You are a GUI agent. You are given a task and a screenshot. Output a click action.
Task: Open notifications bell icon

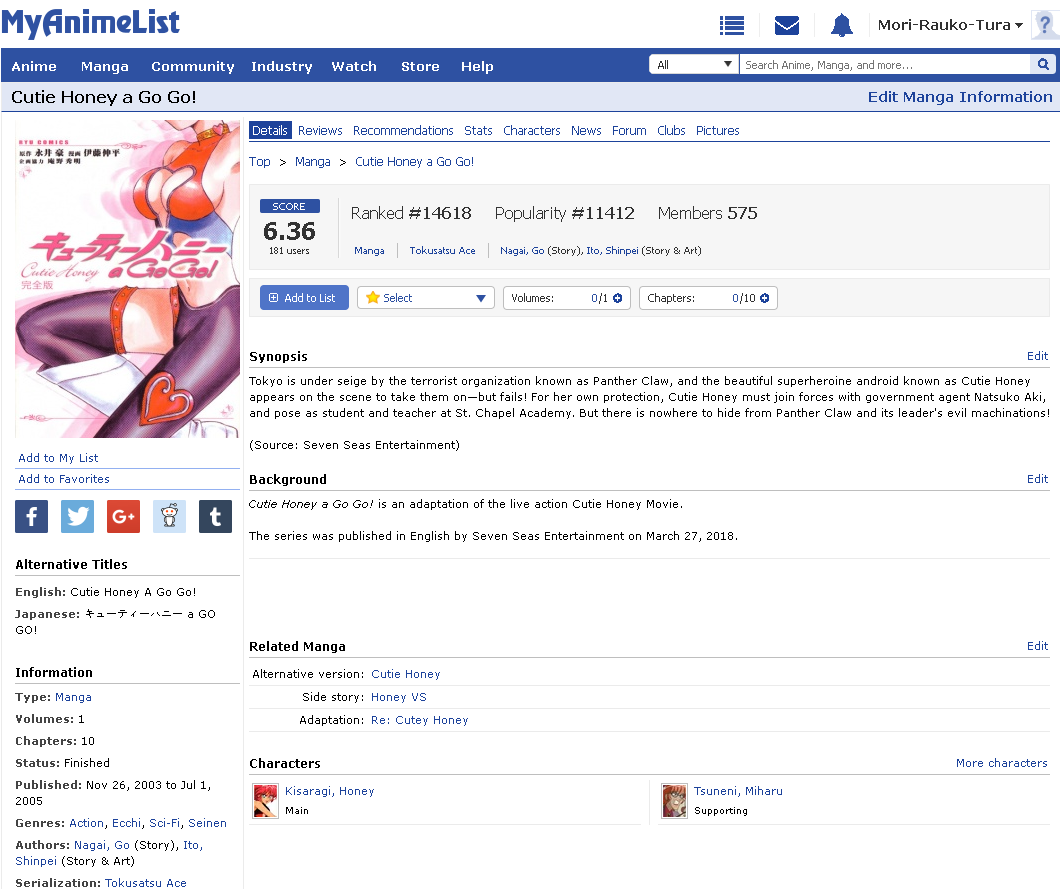pyautogui.click(x=841, y=26)
